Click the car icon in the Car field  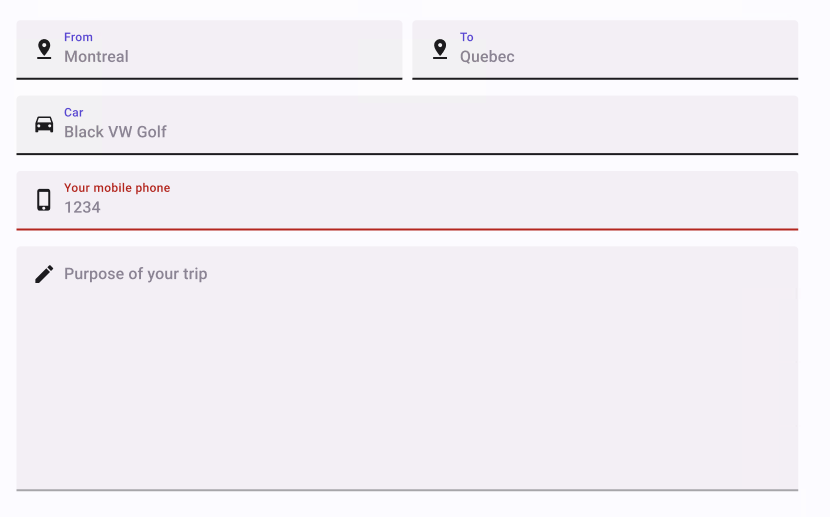click(44, 124)
